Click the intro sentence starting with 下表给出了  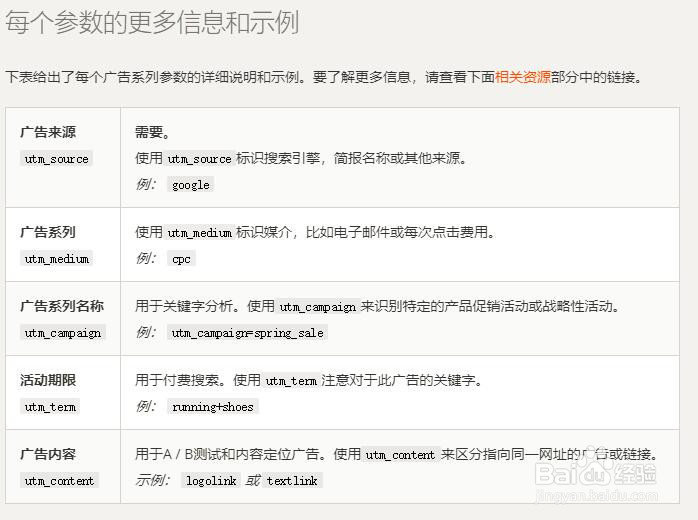pos(325,77)
